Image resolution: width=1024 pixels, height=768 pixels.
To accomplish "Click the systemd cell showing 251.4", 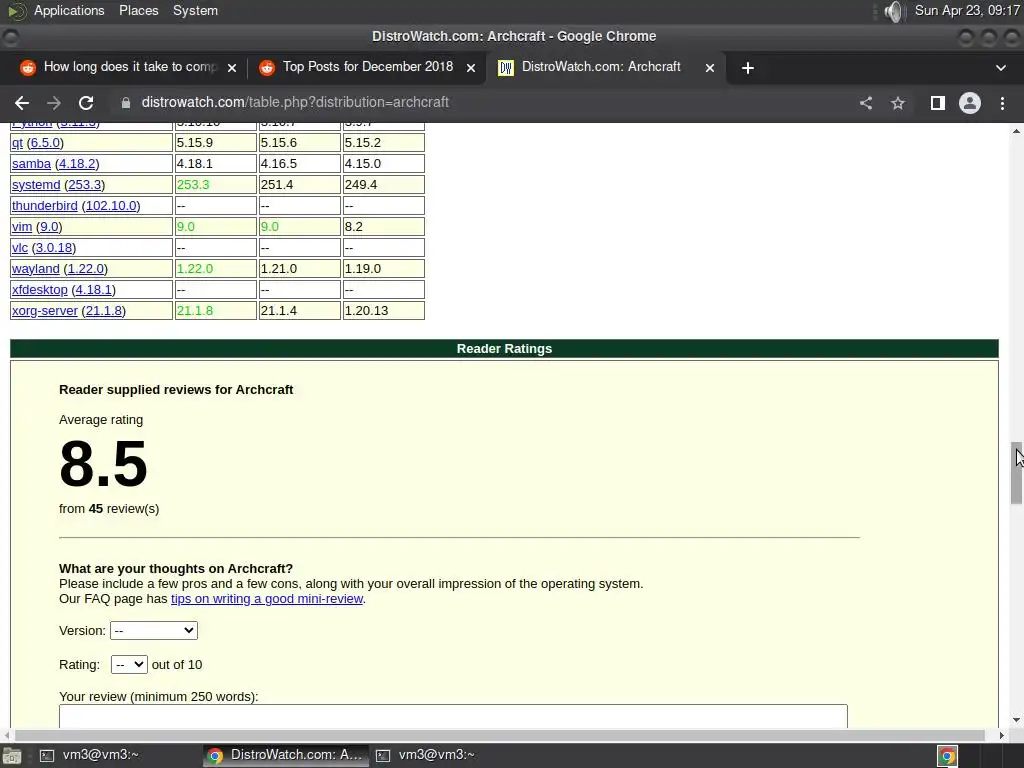I will pyautogui.click(x=300, y=185).
